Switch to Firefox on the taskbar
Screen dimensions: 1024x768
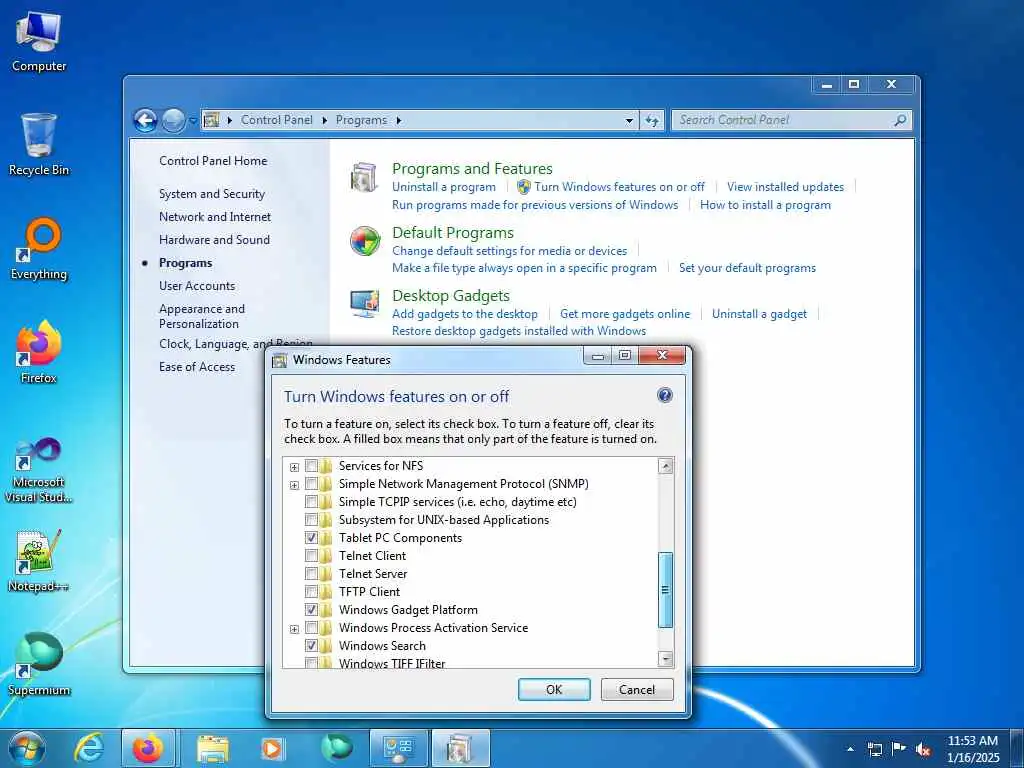tap(148, 748)
